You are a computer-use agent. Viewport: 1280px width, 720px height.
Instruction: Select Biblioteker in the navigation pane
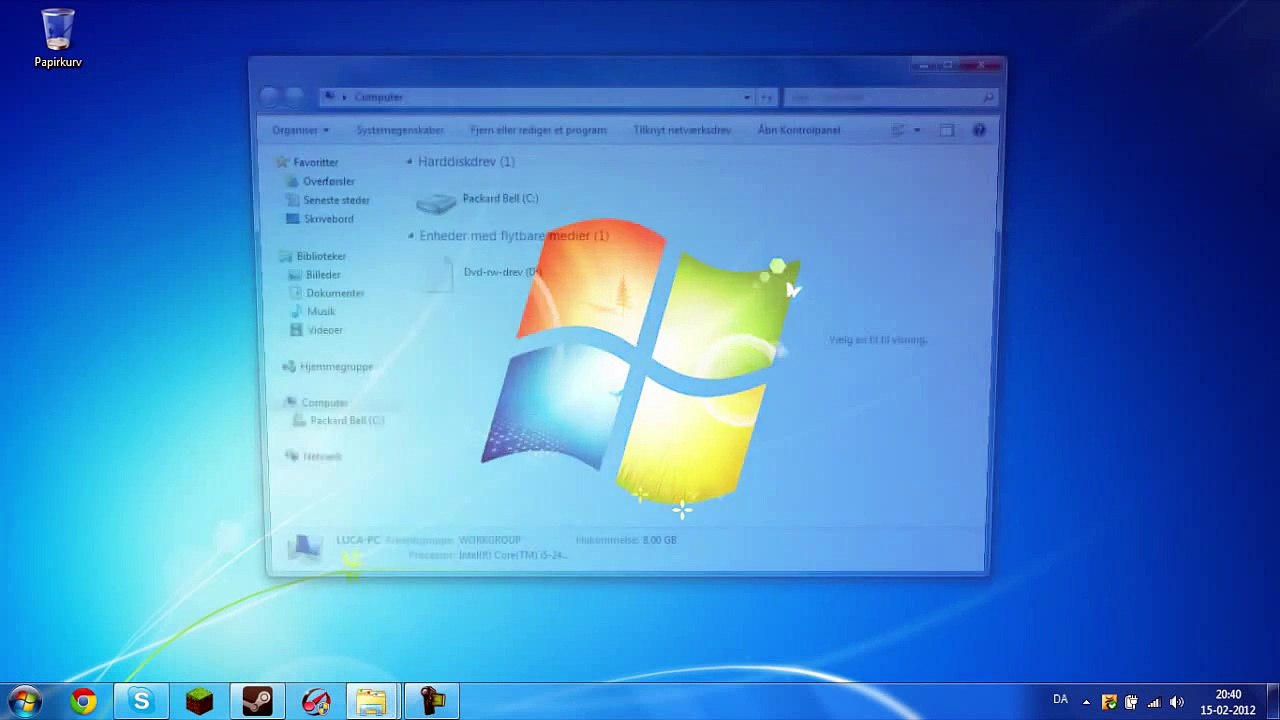[x=321, y=256]
